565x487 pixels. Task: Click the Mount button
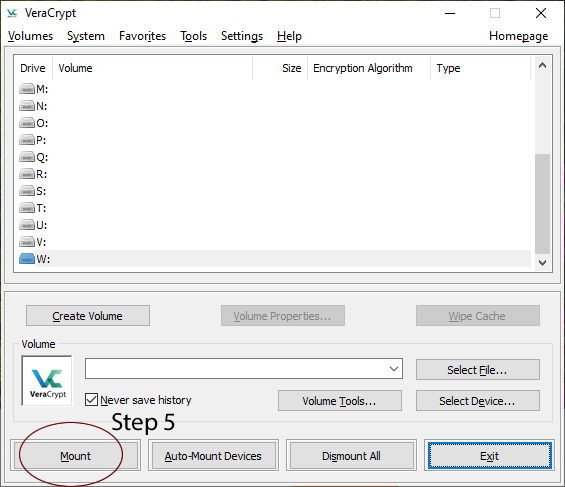(x=75, y=456)
